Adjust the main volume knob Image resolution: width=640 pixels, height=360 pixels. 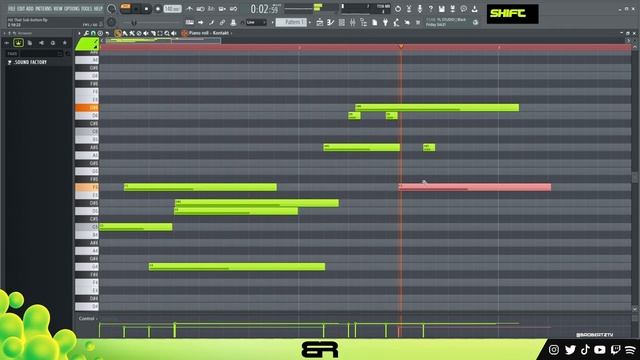[x=111, y=9]
